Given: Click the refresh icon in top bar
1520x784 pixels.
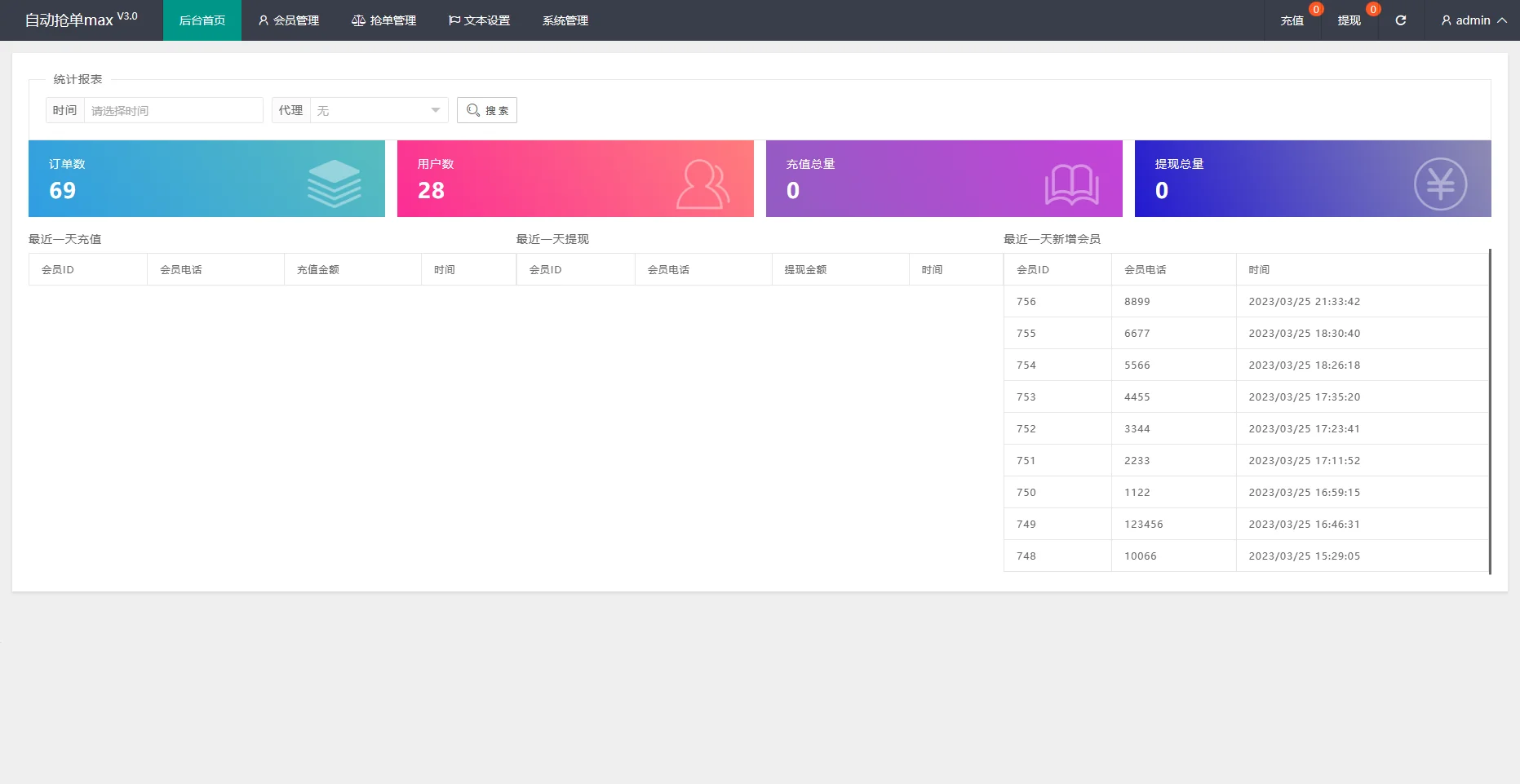Looking at the screenshot, I should (1400, 20).
